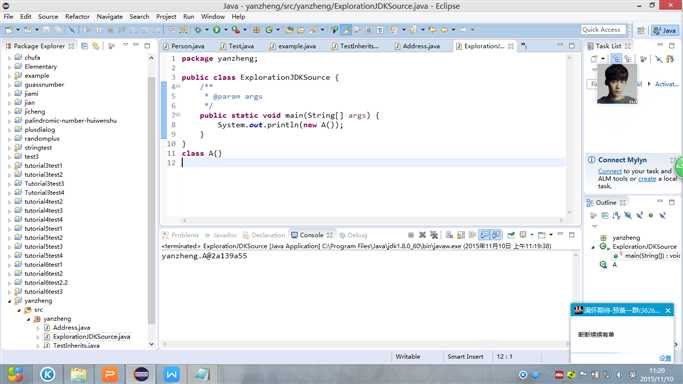Switch to Person.java editor tab
Viewport: 683px width, 384px height.
click(183, 46)
